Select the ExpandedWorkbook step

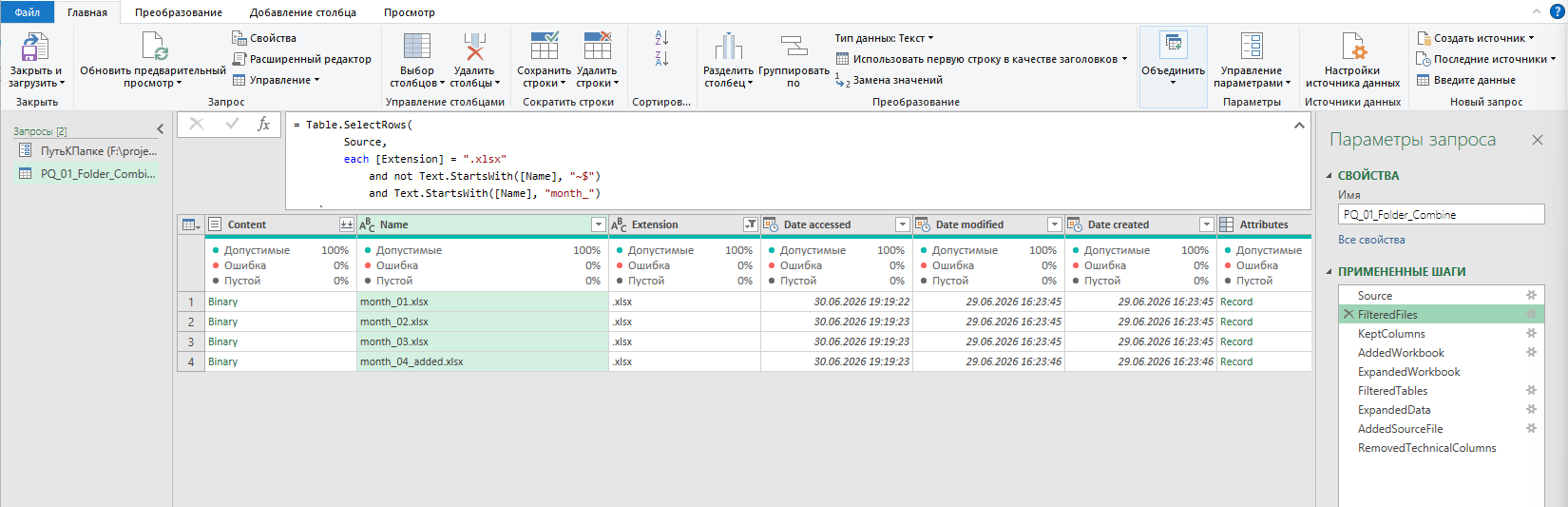tap(1441, 372)
